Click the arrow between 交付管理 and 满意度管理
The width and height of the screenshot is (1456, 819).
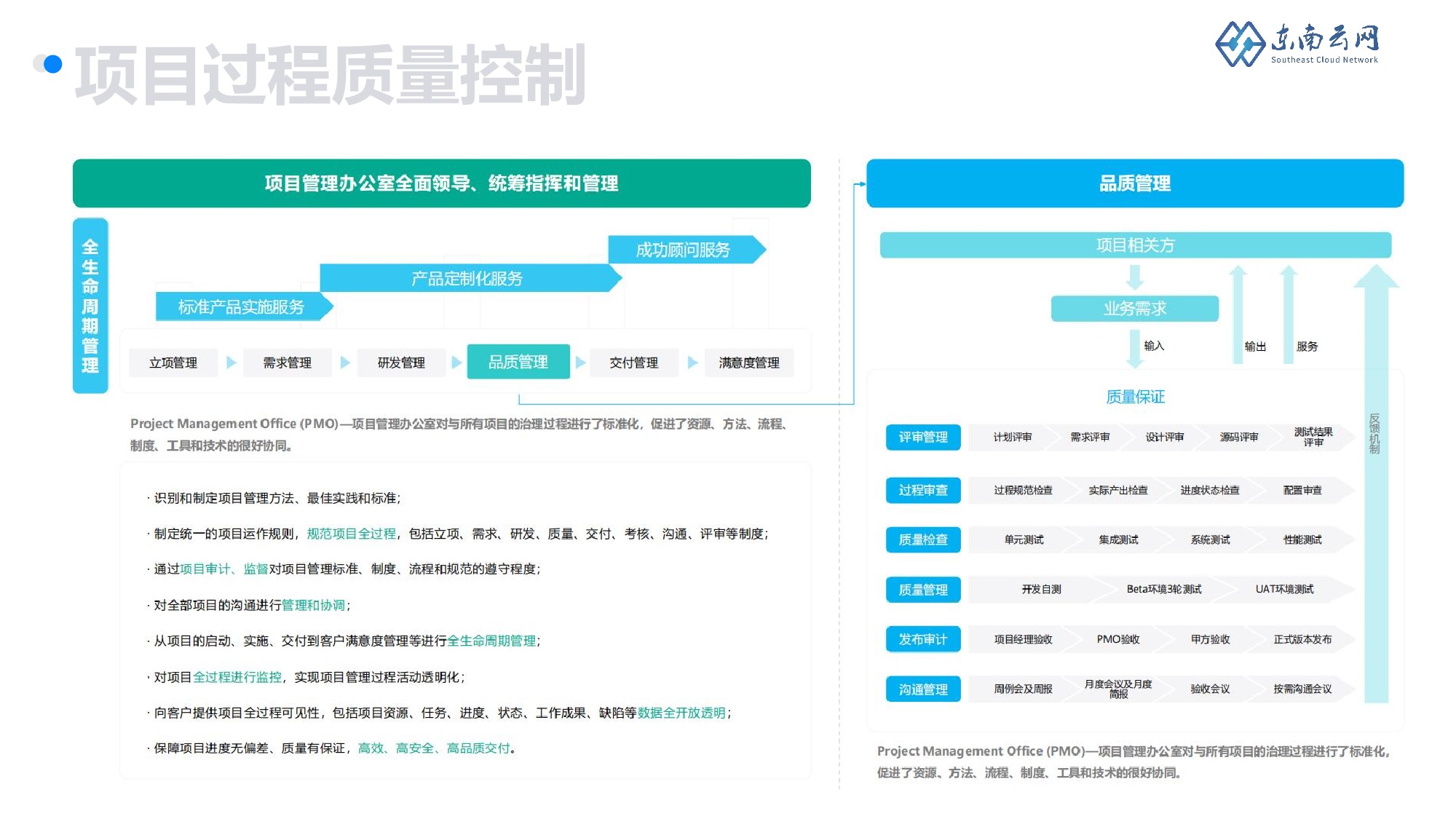[692, 363]
